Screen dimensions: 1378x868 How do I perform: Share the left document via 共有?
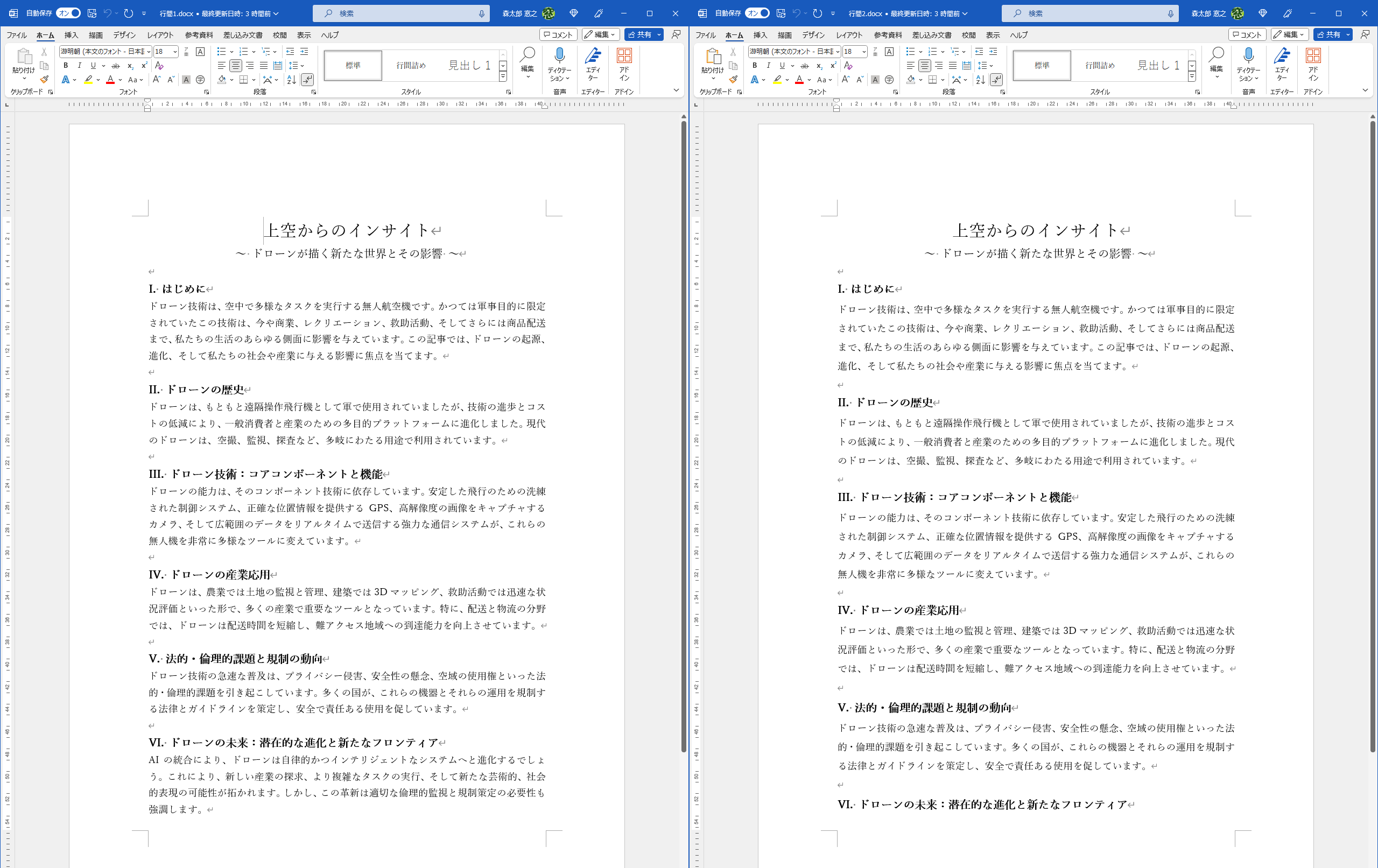pos(641,34)
